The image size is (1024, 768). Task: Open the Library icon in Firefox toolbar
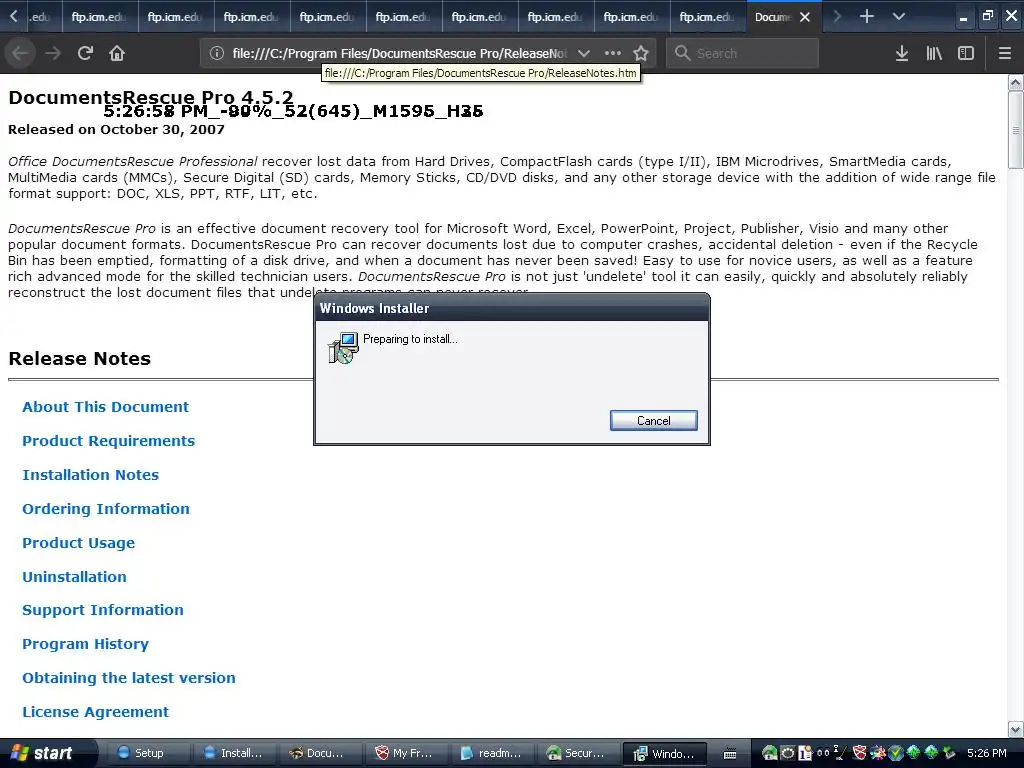pos(934,53)
